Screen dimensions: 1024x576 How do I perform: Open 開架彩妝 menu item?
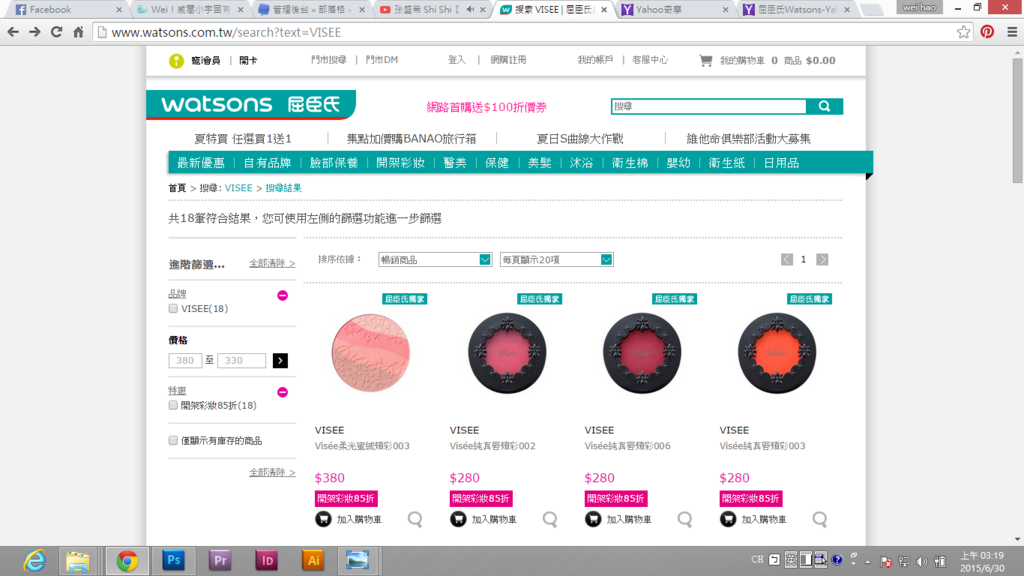tap(400, 163)
